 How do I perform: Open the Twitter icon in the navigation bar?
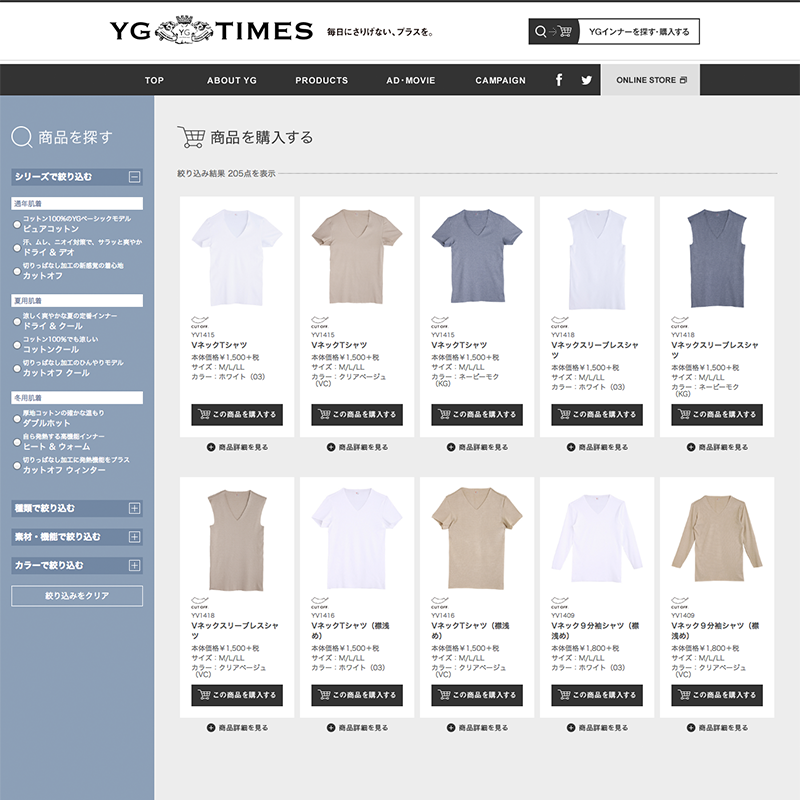pos(584,80)
